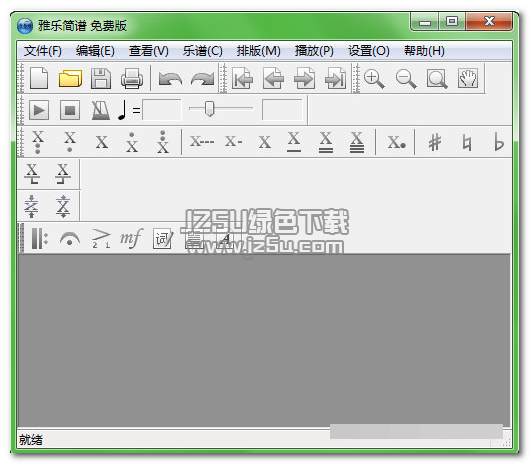Open the 编辑(E) menu
Viewport: 530px width, 464px height.
click(x=95, y=51)
